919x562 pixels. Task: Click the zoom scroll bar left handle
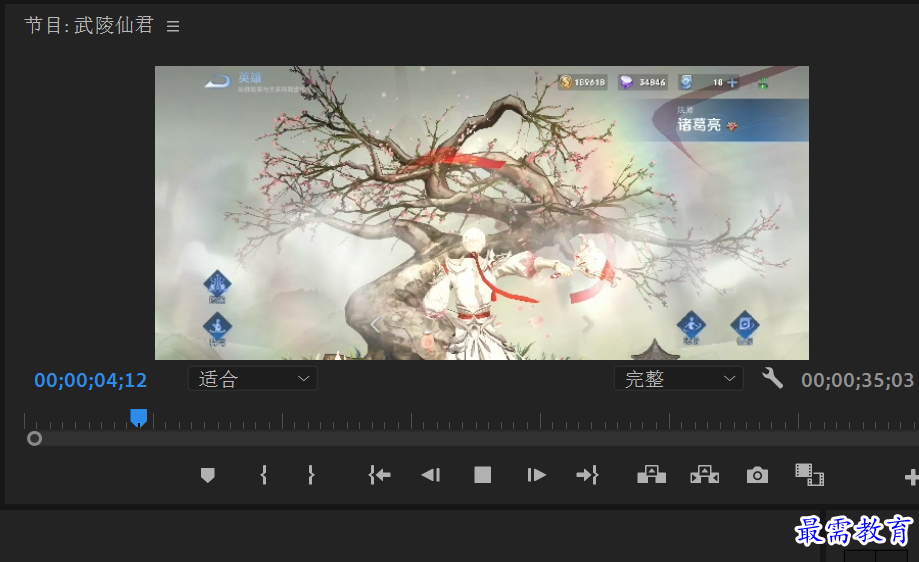coord(35,438)
